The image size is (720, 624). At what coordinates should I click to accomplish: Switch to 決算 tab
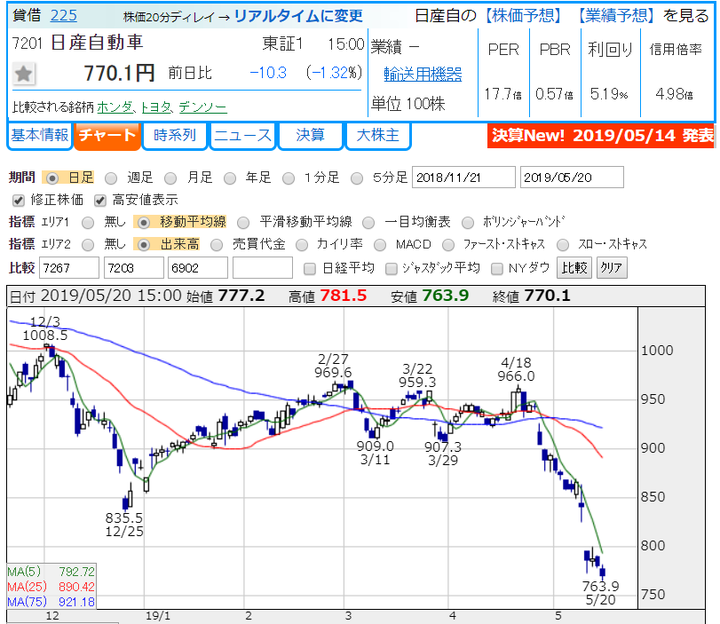pyautogui.click(x=310, y=135)
